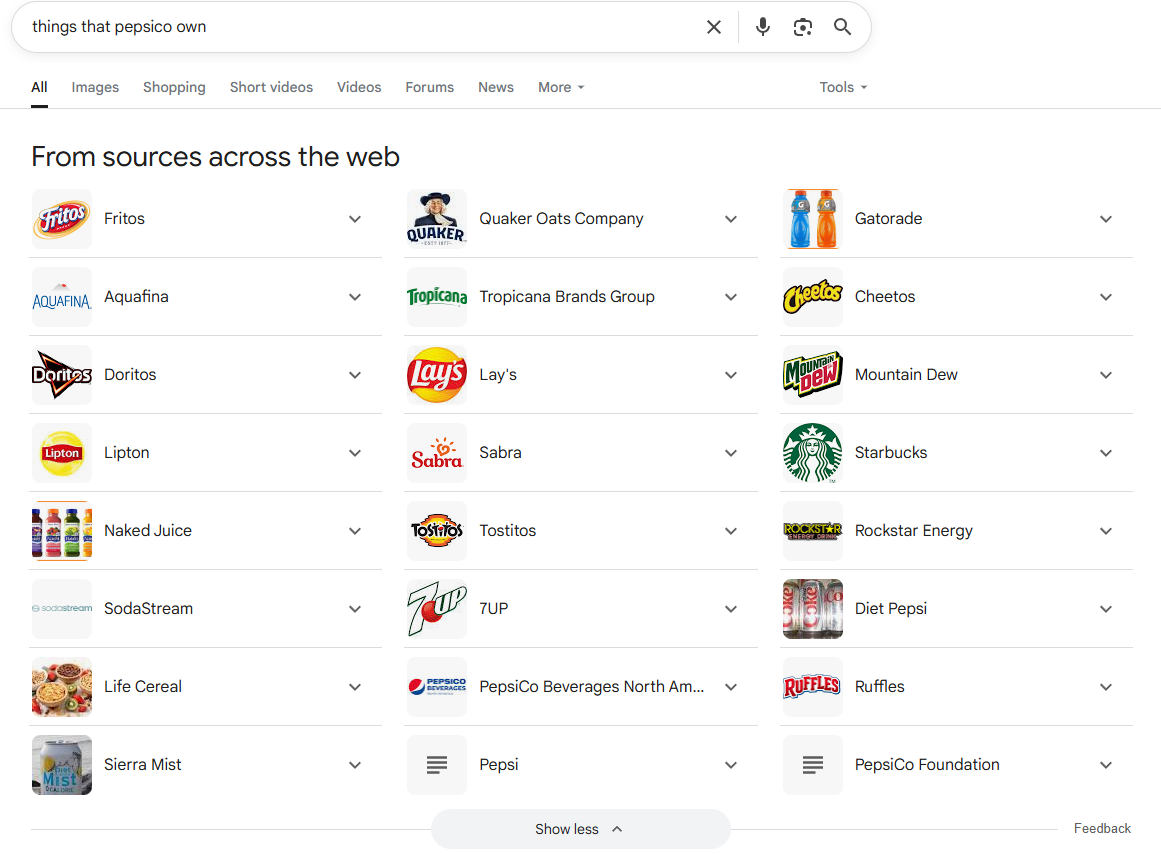Expand the Cheetos entry chevron

point(1106,297)
